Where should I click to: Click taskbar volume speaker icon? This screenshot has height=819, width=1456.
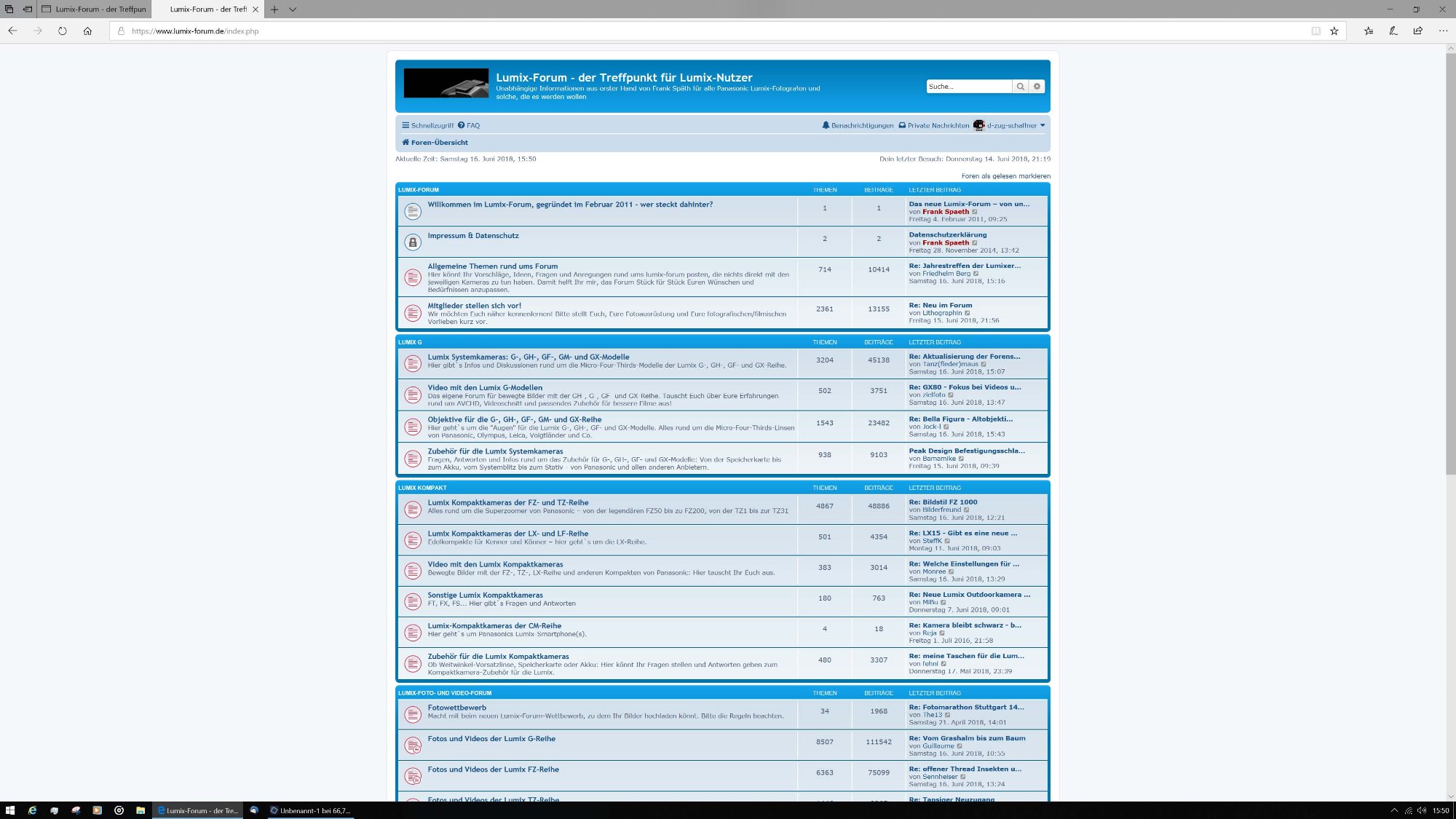1422,810
